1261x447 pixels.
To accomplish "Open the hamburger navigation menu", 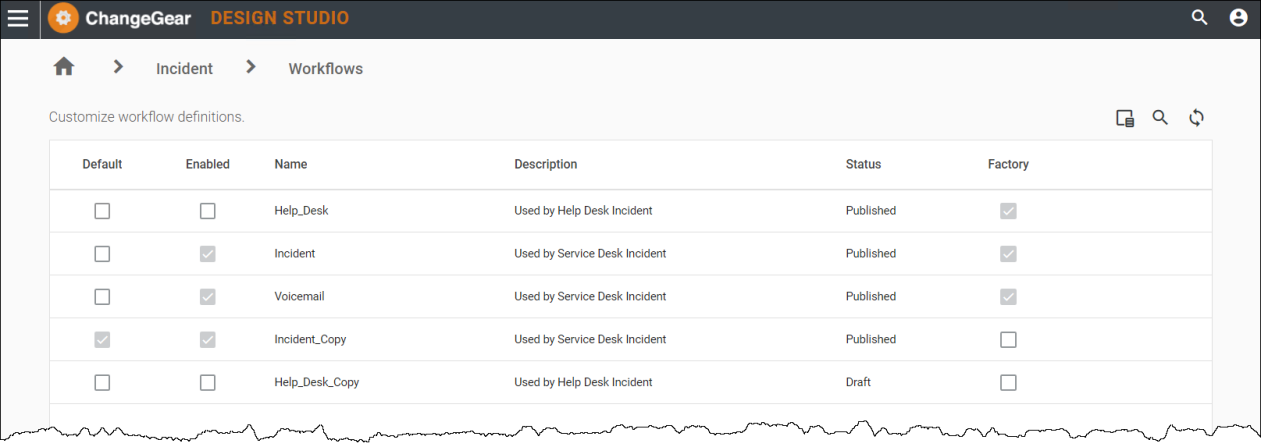I will 18,19.
